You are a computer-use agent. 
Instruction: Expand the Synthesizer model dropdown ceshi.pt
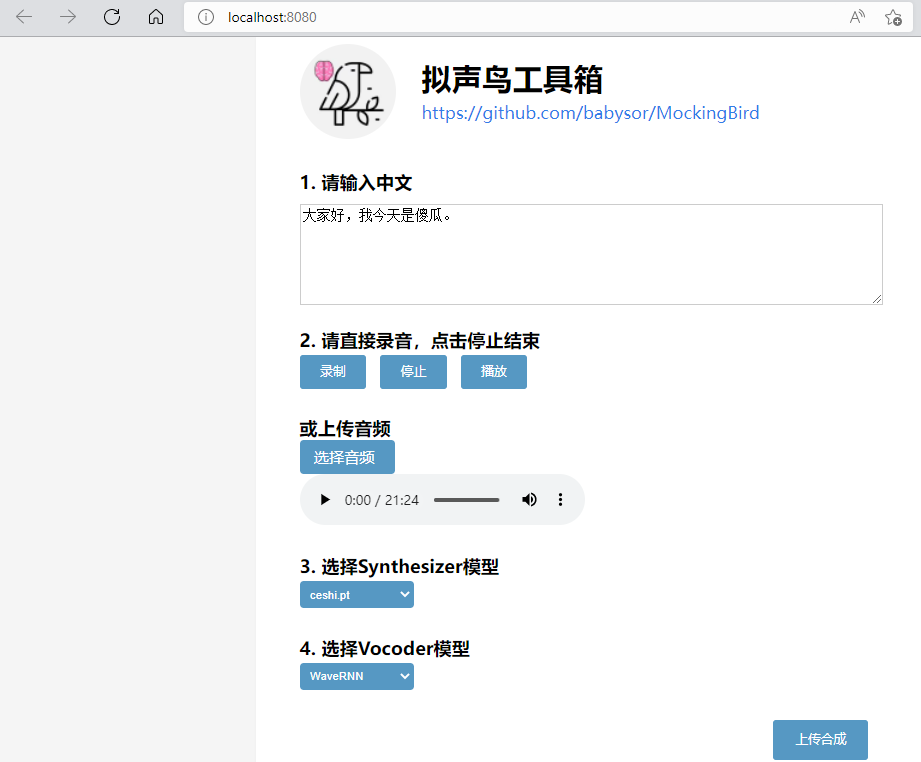pos(356,595)
